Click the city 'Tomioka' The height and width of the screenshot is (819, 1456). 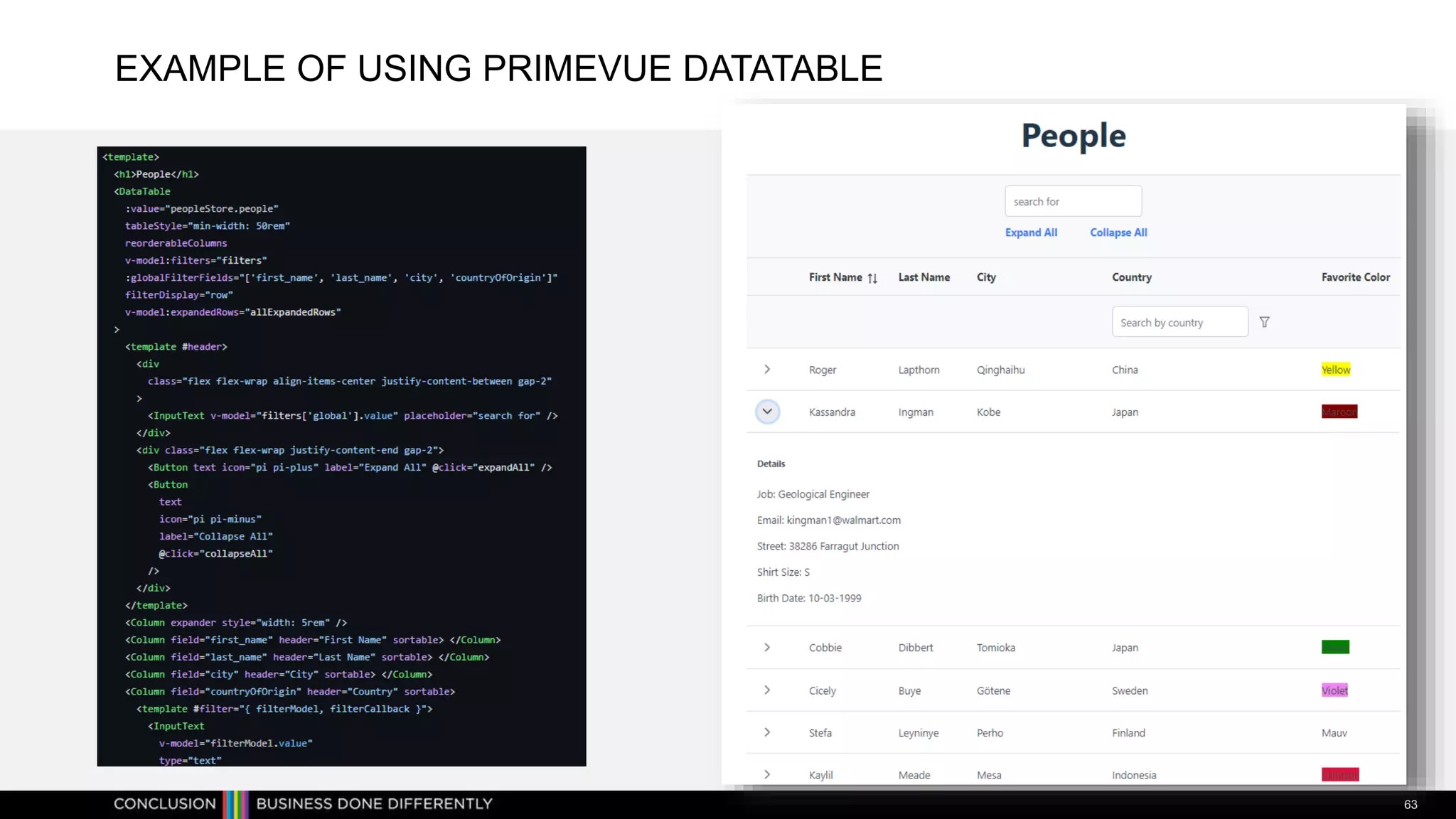click(x=995, y=648)
